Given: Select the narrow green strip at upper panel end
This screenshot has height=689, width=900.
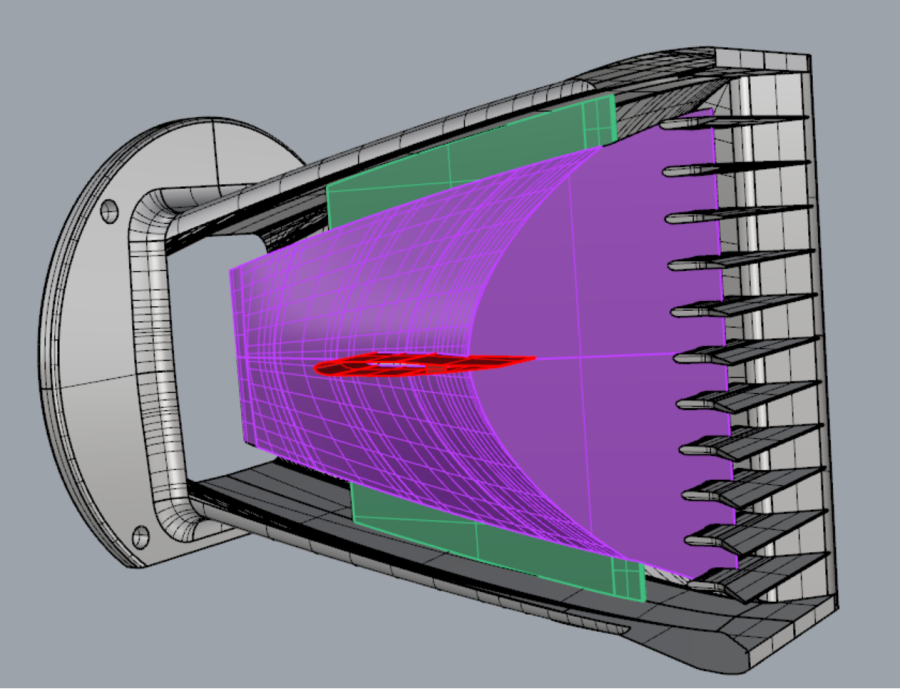Looking at the screenshot, I should [x=599, y=122].
